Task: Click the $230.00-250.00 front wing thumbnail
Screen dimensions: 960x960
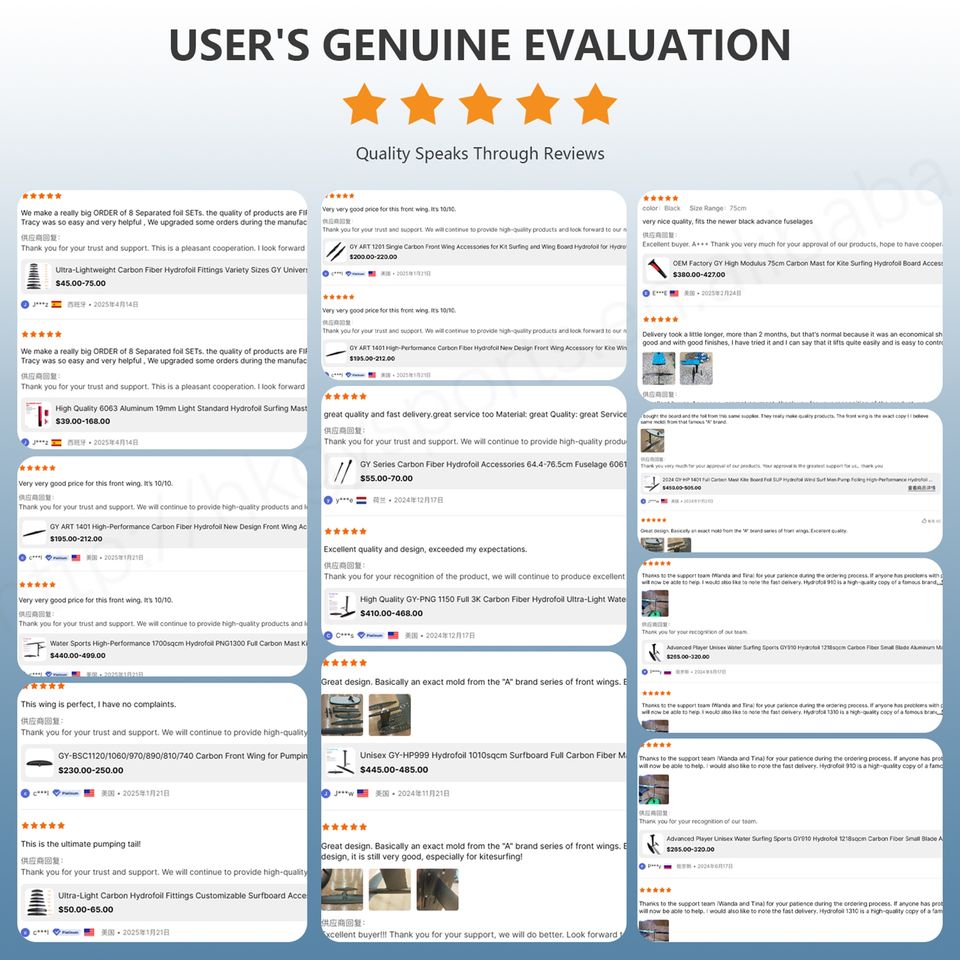Action: pos(39,763)
